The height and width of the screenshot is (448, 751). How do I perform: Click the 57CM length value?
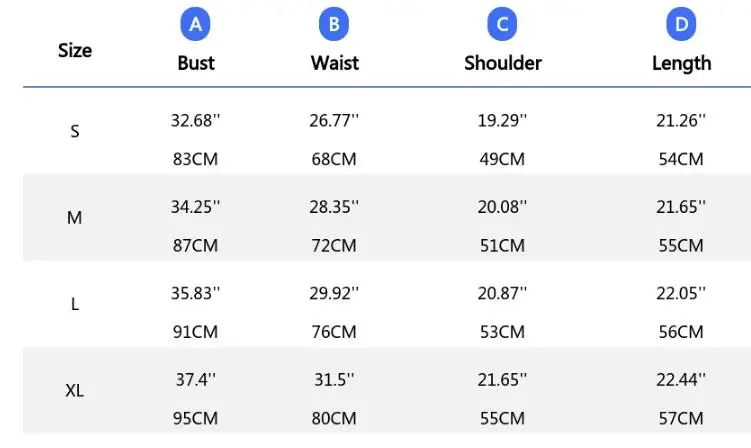pos(681,418)
